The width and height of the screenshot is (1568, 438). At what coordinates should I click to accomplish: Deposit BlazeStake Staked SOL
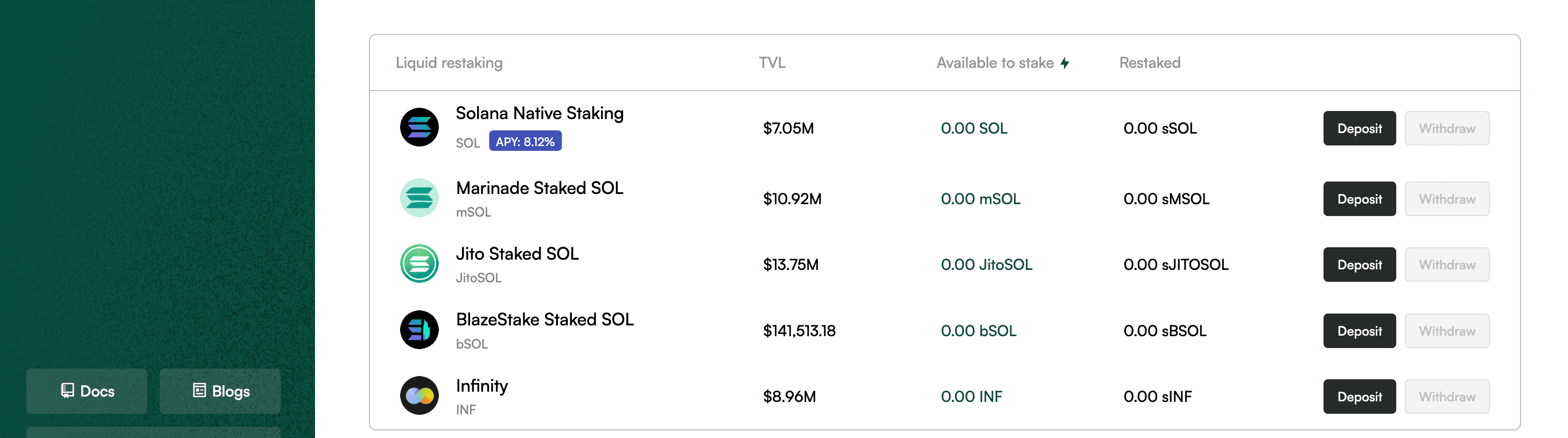1359,331
